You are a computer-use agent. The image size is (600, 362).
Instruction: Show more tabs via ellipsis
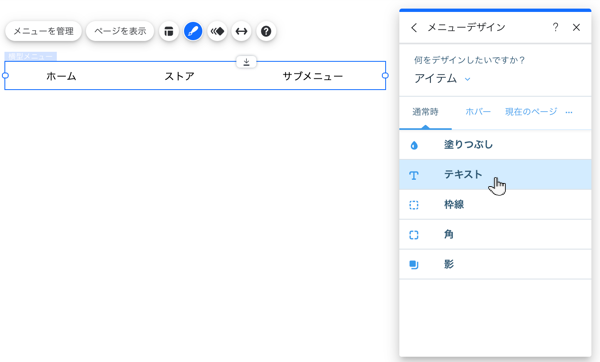pos(569,112)
